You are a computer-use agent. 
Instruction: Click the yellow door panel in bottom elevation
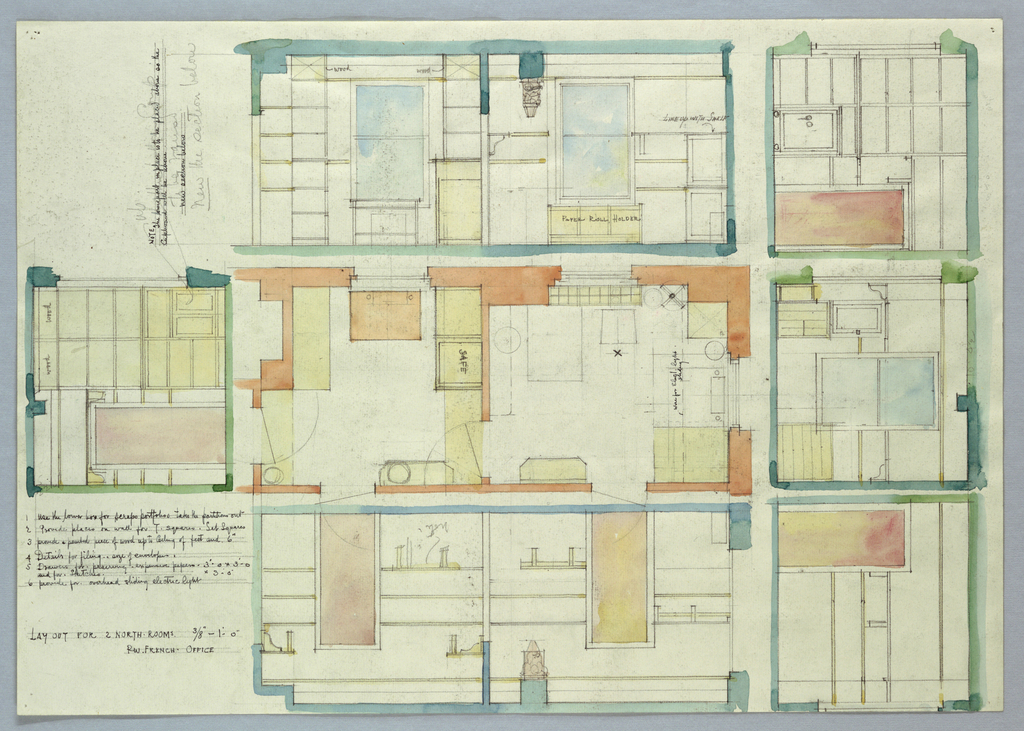click(619, 577)
